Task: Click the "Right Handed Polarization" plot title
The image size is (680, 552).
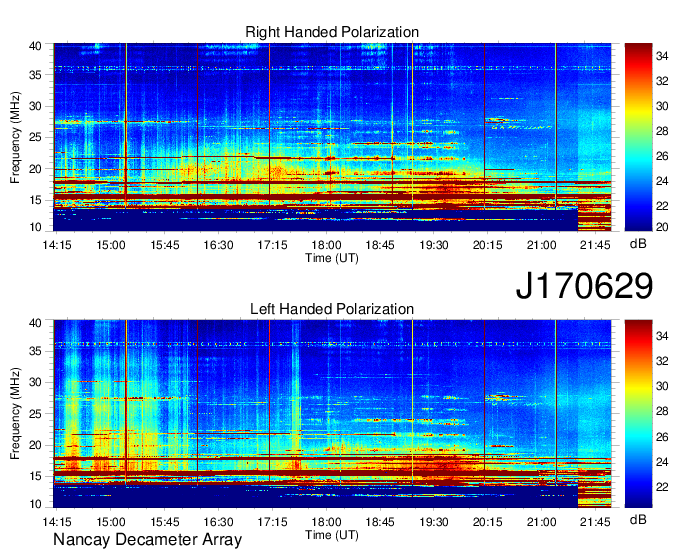Action: tap(332, 32)
